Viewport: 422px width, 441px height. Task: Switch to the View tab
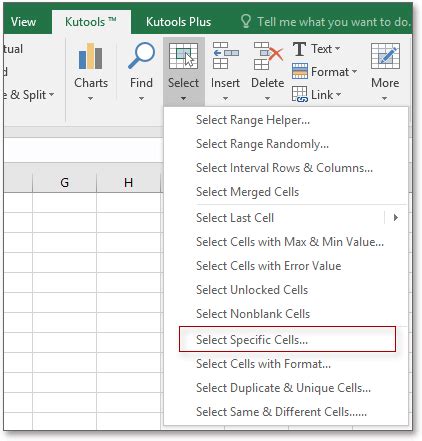pyautogui.click(x=23, y=22)
